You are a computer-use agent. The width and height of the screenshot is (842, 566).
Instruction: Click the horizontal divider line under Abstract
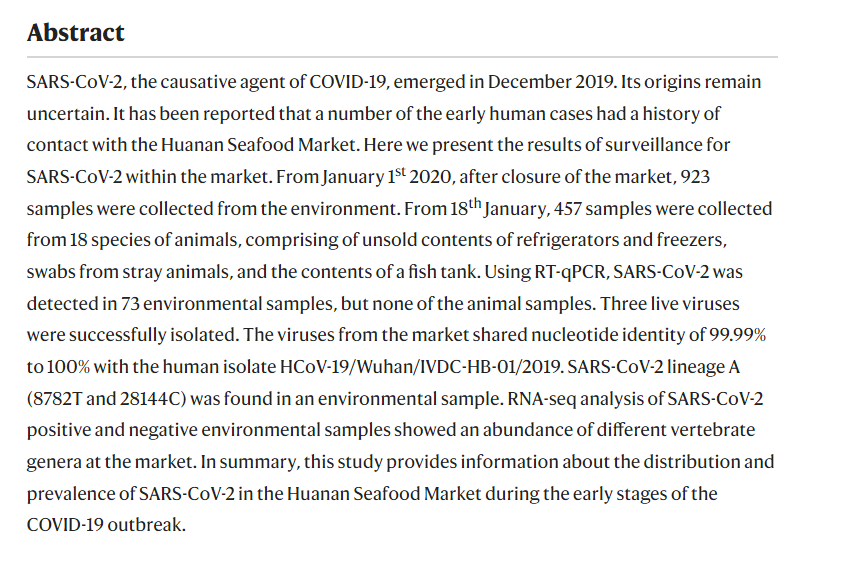pyautogui.click(x=402, y=56)
